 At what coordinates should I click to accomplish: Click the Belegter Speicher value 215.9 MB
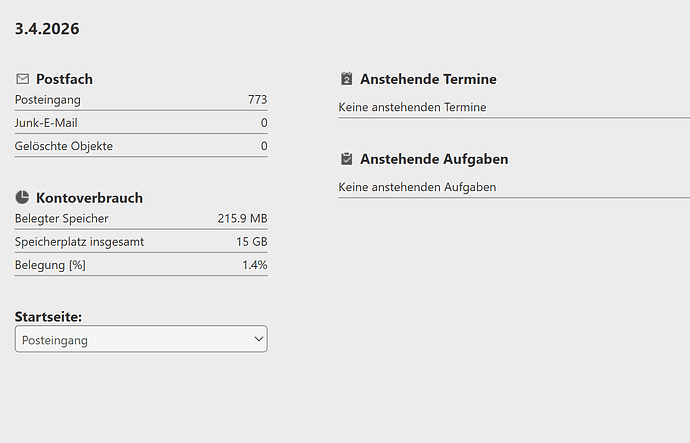tap(242, 218)
